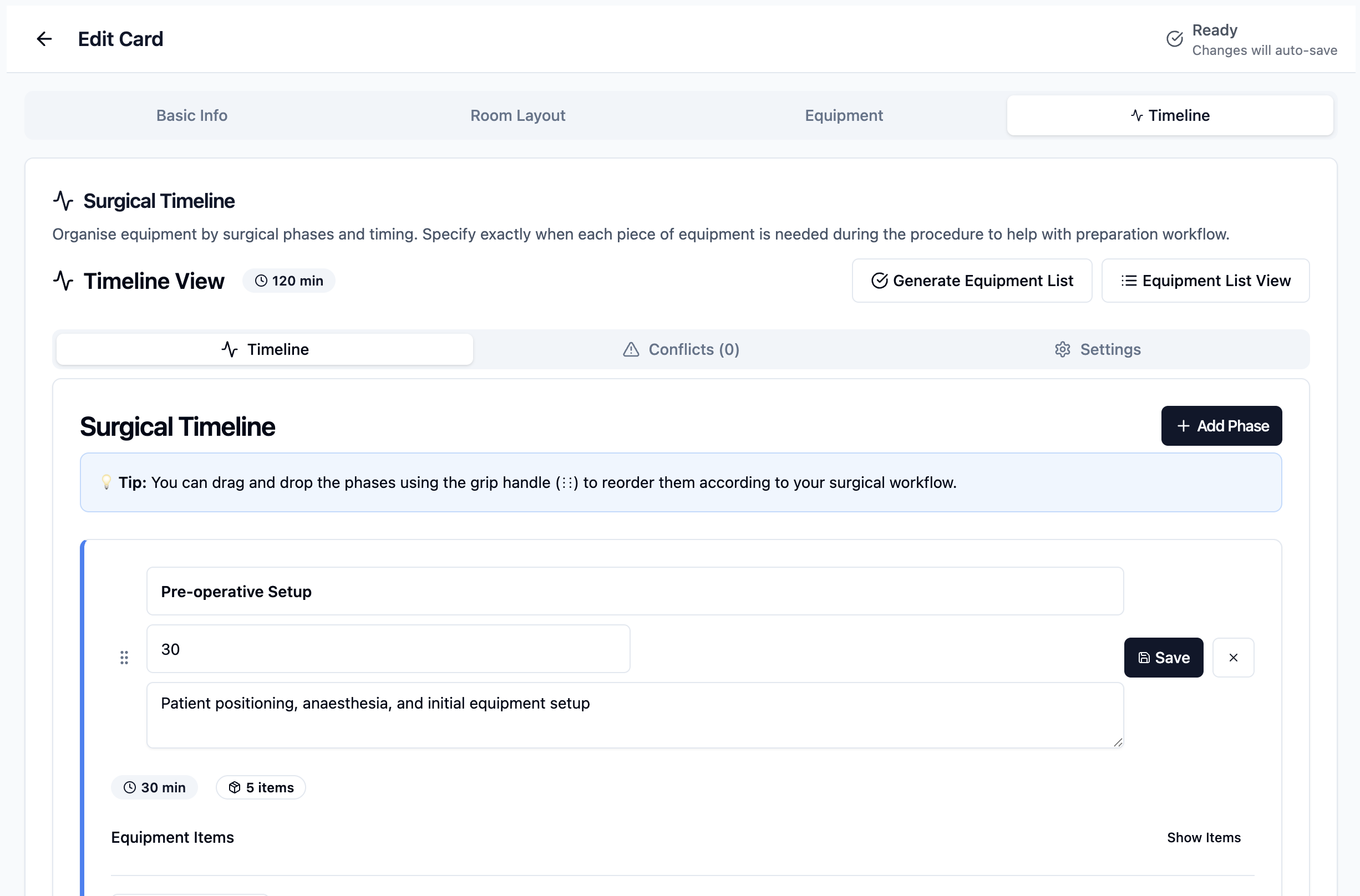Click the clock icon in 30 min badge

pyautogui.click(x=130, y=787)
